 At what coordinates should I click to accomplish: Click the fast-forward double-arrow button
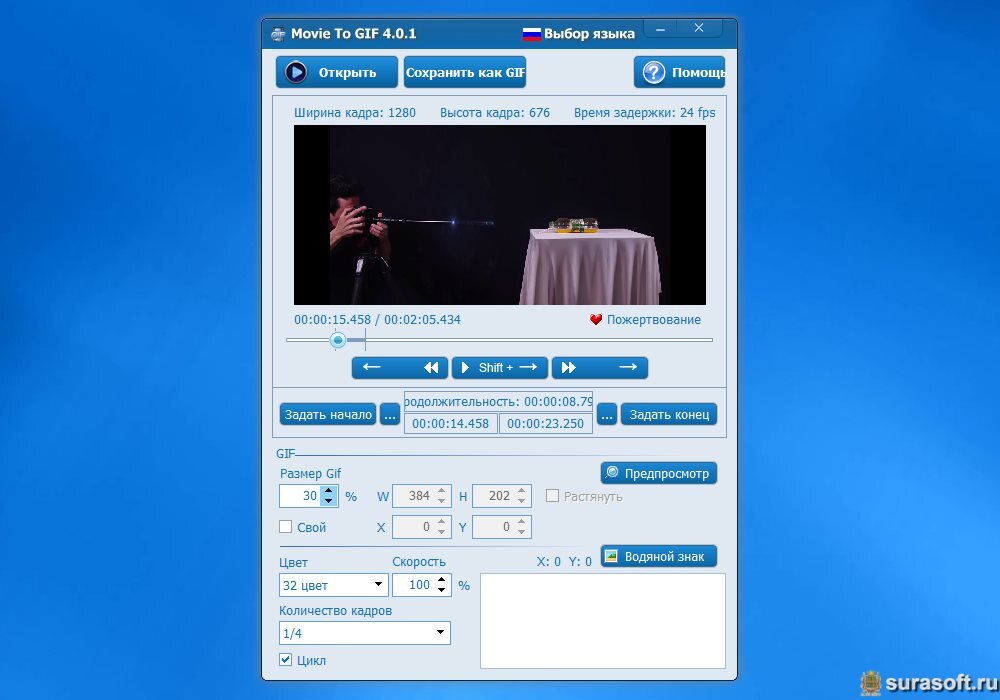click(x=568, y=367)
